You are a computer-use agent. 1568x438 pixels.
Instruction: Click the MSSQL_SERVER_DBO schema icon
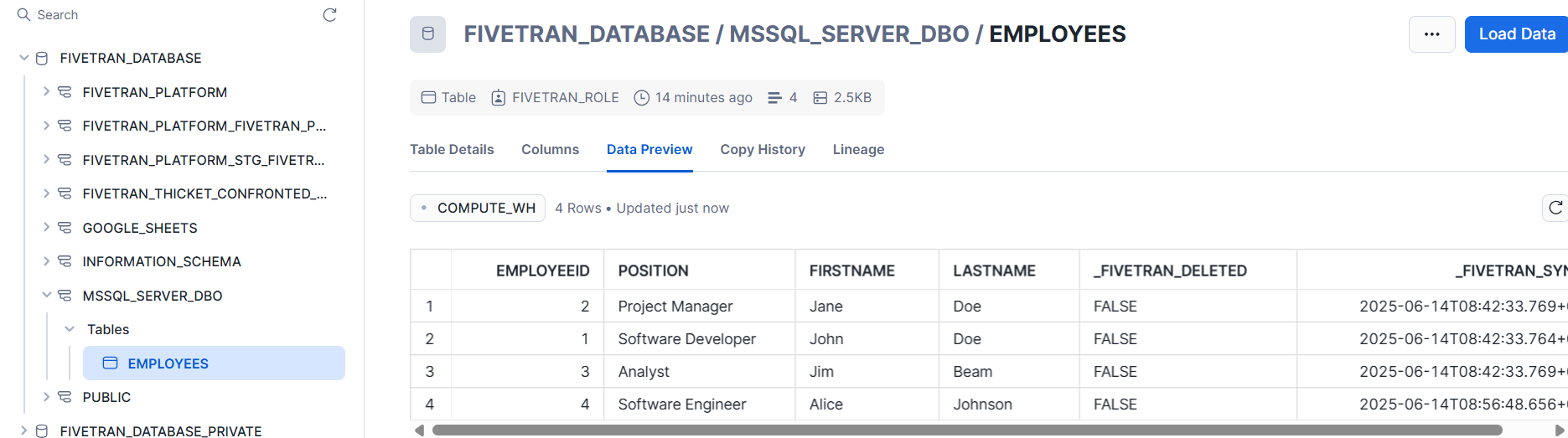click(65, 296)
